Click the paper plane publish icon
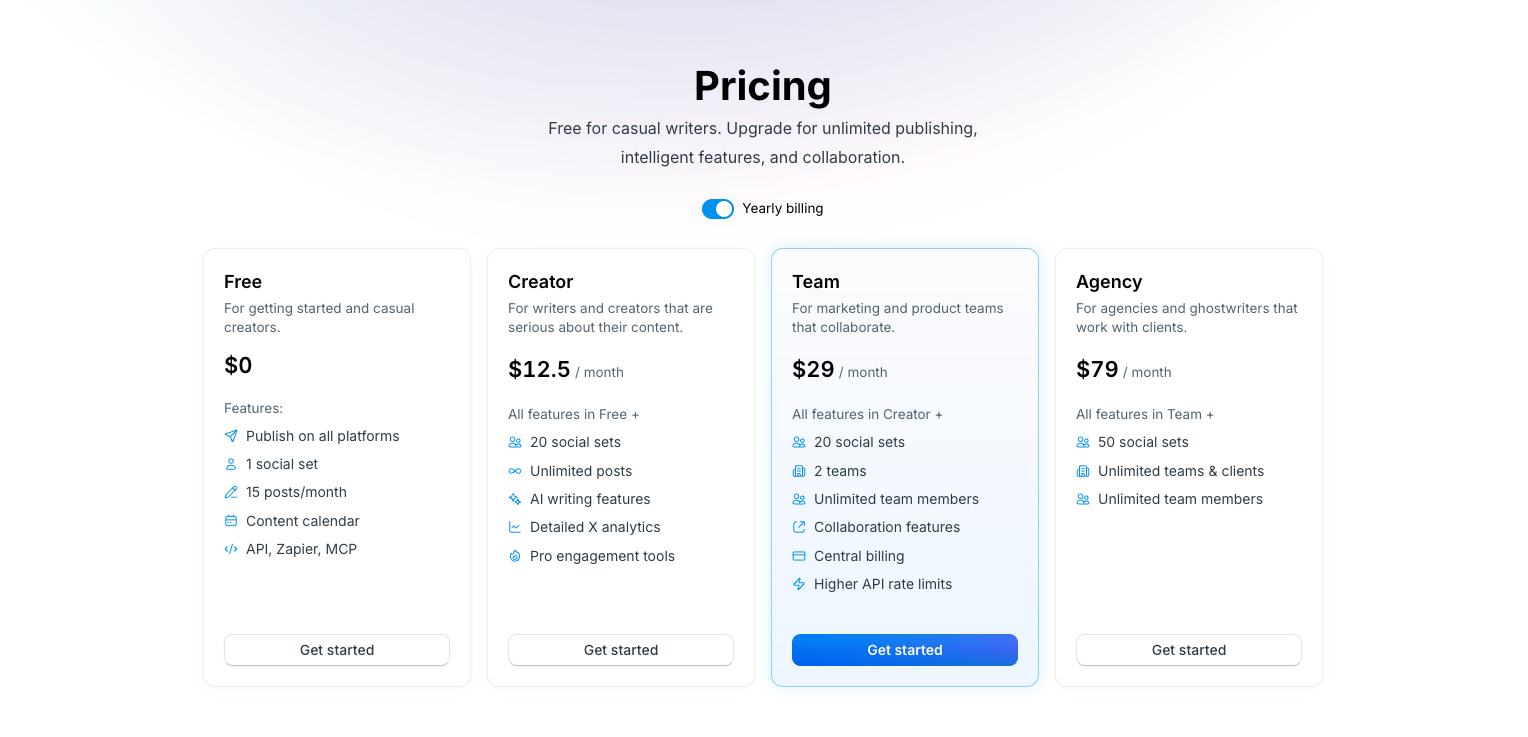The height and width of the screenshot is (737, 1528). pos(230,436)
